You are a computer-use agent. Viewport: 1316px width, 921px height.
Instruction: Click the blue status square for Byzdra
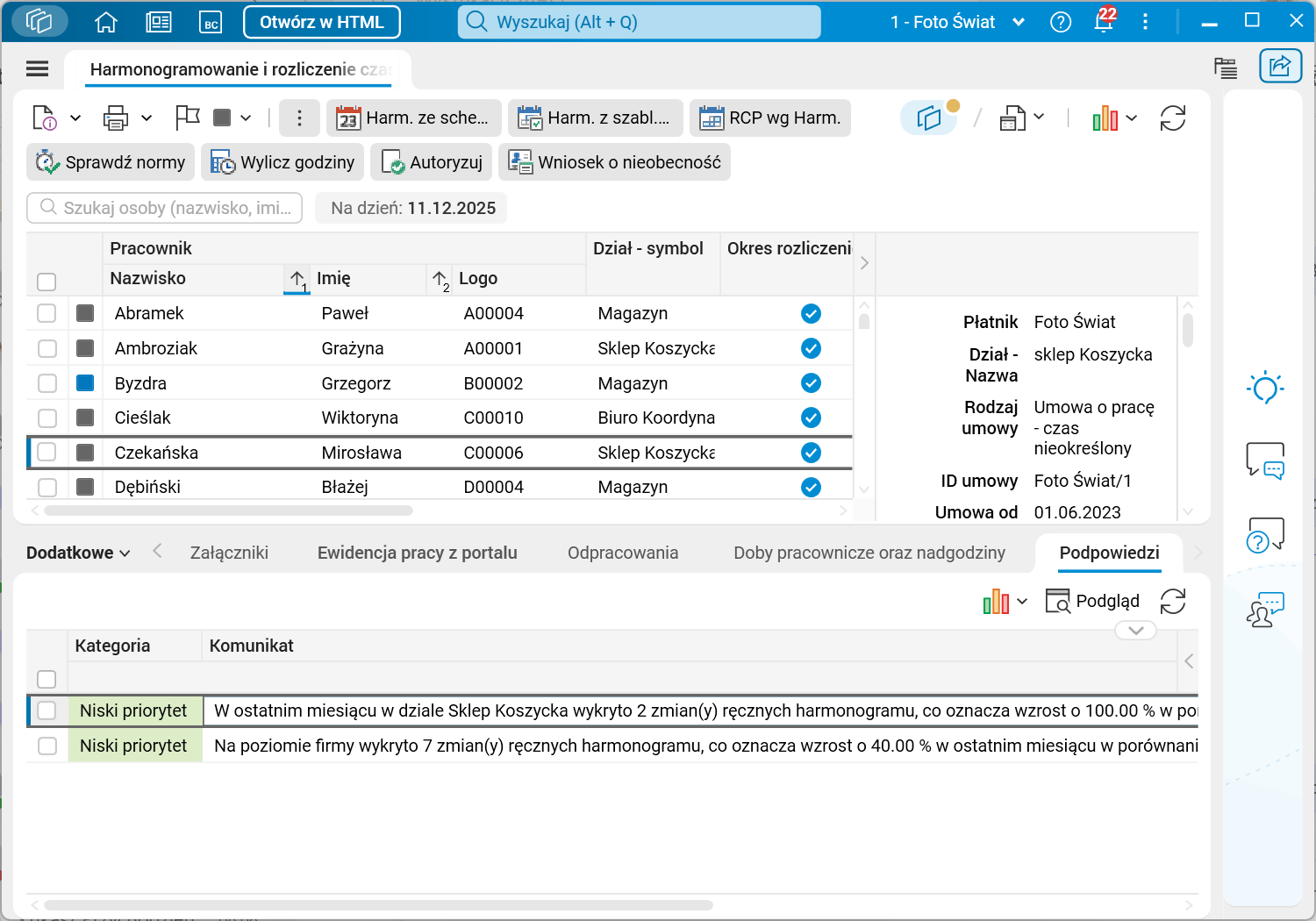click(85, 383)
